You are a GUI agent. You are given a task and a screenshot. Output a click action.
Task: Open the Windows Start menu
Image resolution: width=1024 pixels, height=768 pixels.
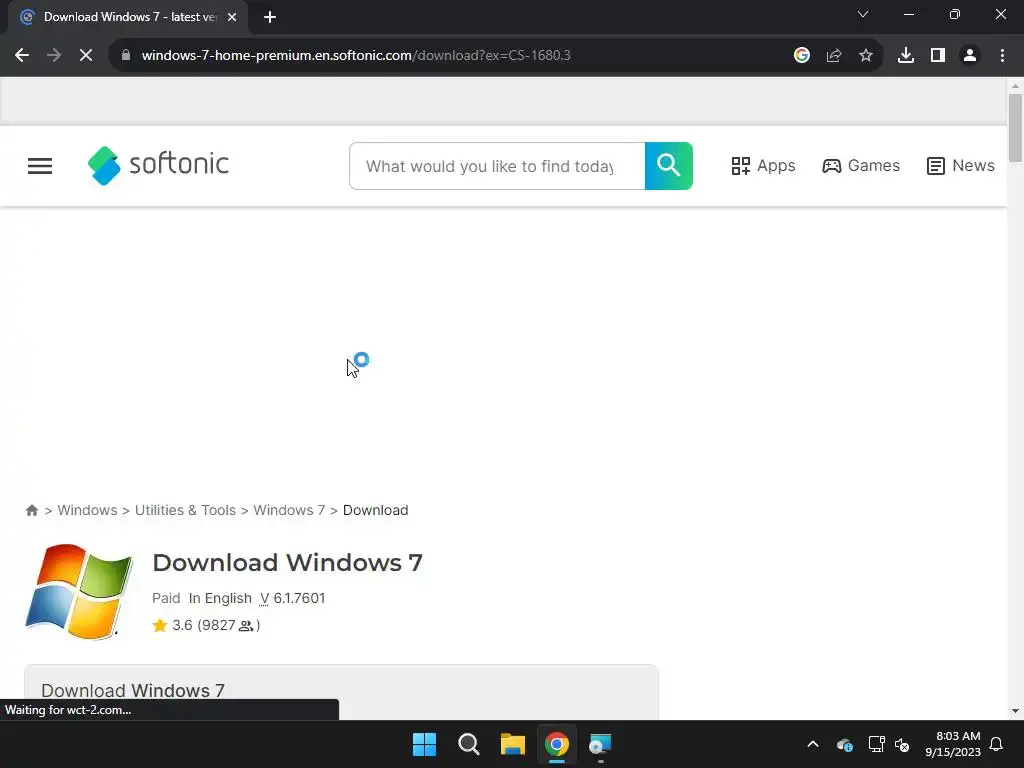click(424, 744)
